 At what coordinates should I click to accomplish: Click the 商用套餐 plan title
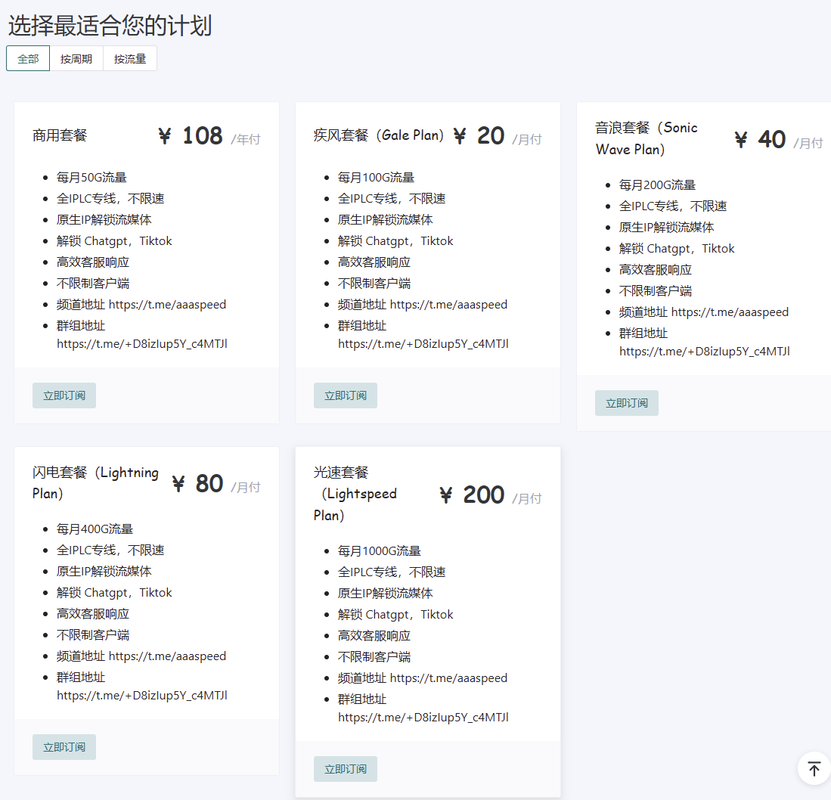[60, 135]
